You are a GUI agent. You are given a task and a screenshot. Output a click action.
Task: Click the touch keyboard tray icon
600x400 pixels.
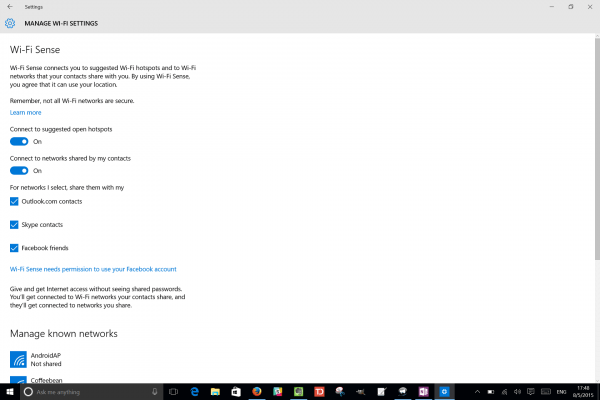point(546,392)
